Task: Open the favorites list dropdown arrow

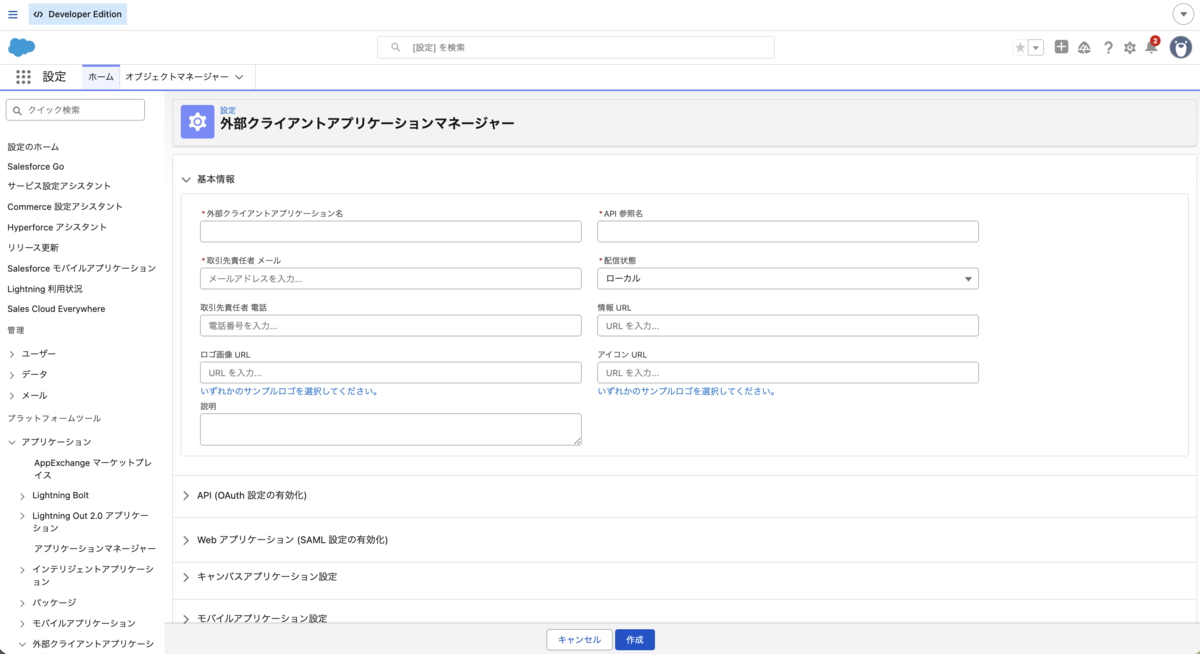Action: point(1036,47)
